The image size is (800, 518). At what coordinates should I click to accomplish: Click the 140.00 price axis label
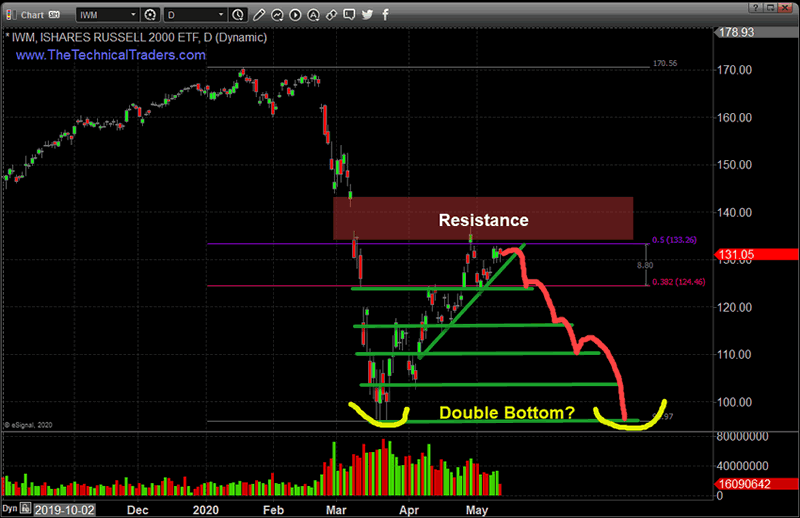tap(734, 212)
